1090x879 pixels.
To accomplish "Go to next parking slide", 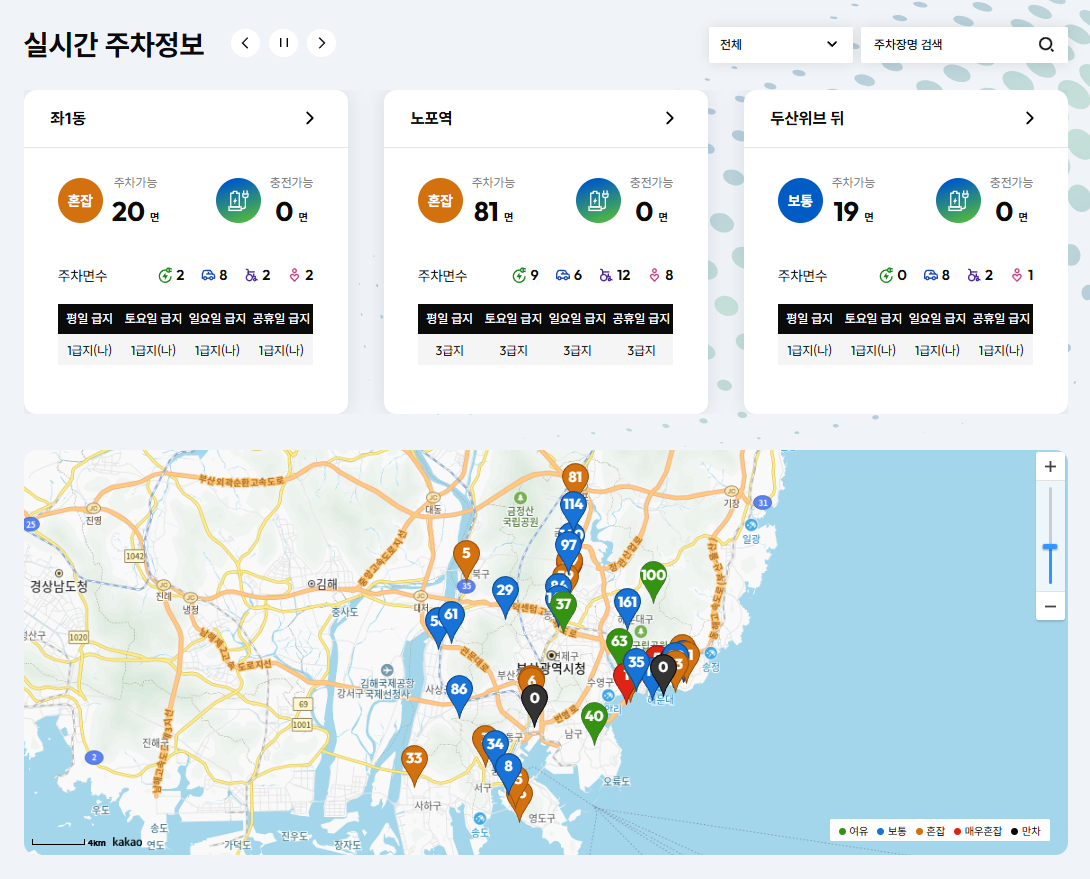I will [321, 43].
